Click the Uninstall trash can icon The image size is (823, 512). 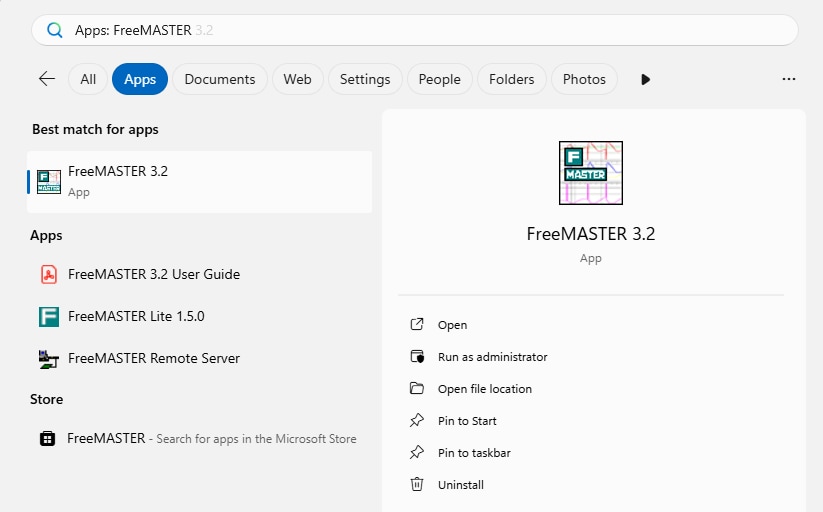[417, 484]
